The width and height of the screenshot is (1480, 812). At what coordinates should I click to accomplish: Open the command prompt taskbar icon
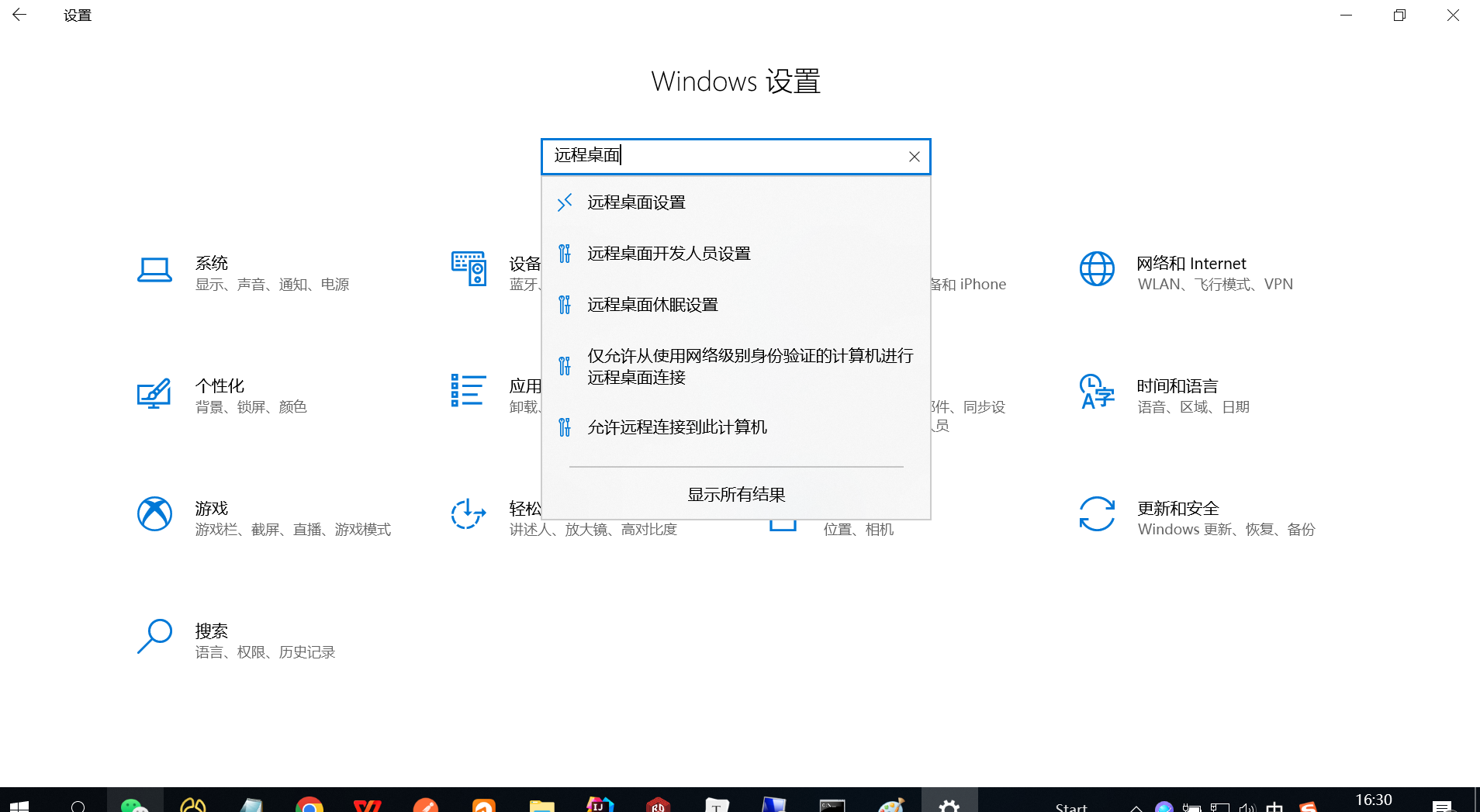point(832,805)
